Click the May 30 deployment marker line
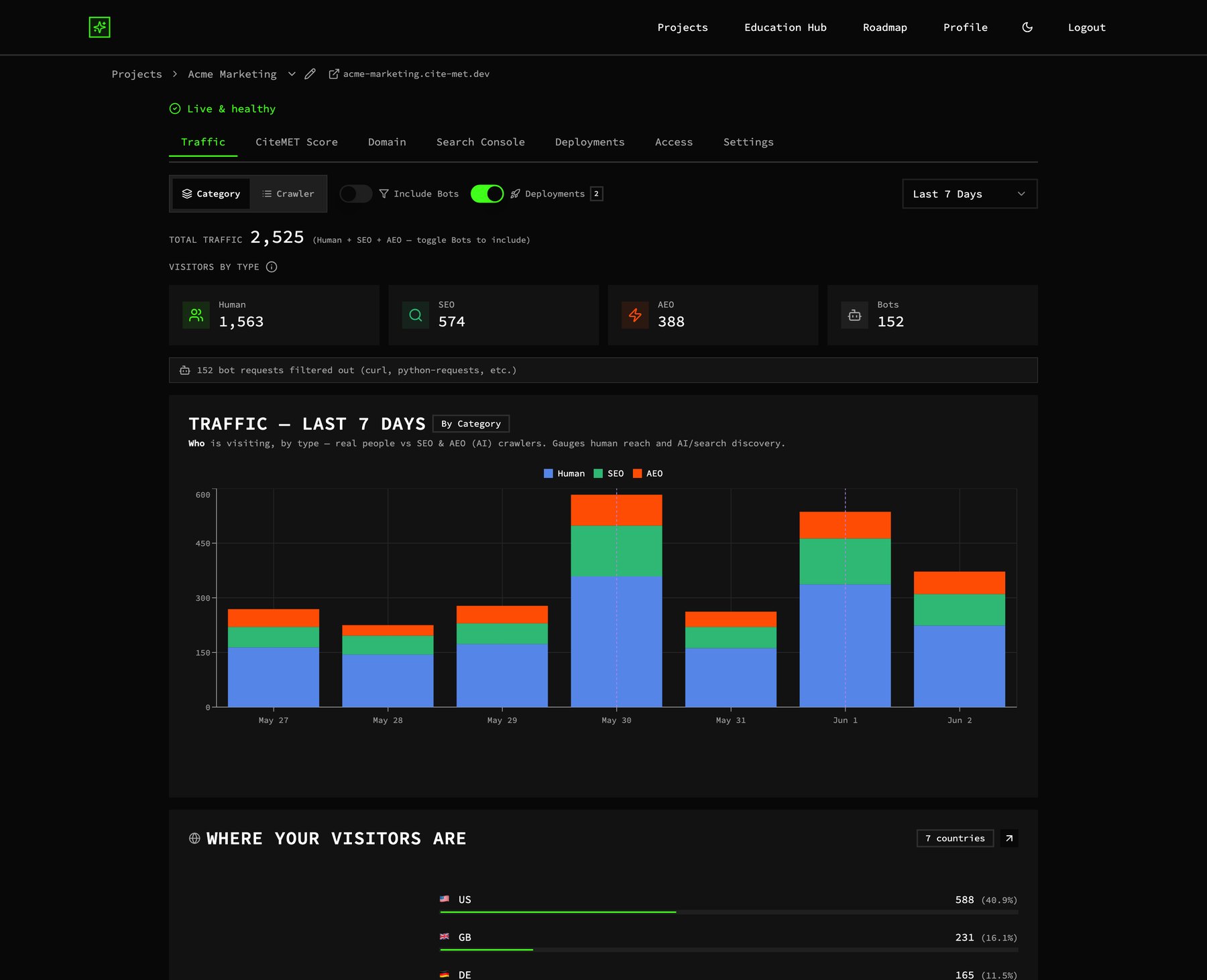 617,598
